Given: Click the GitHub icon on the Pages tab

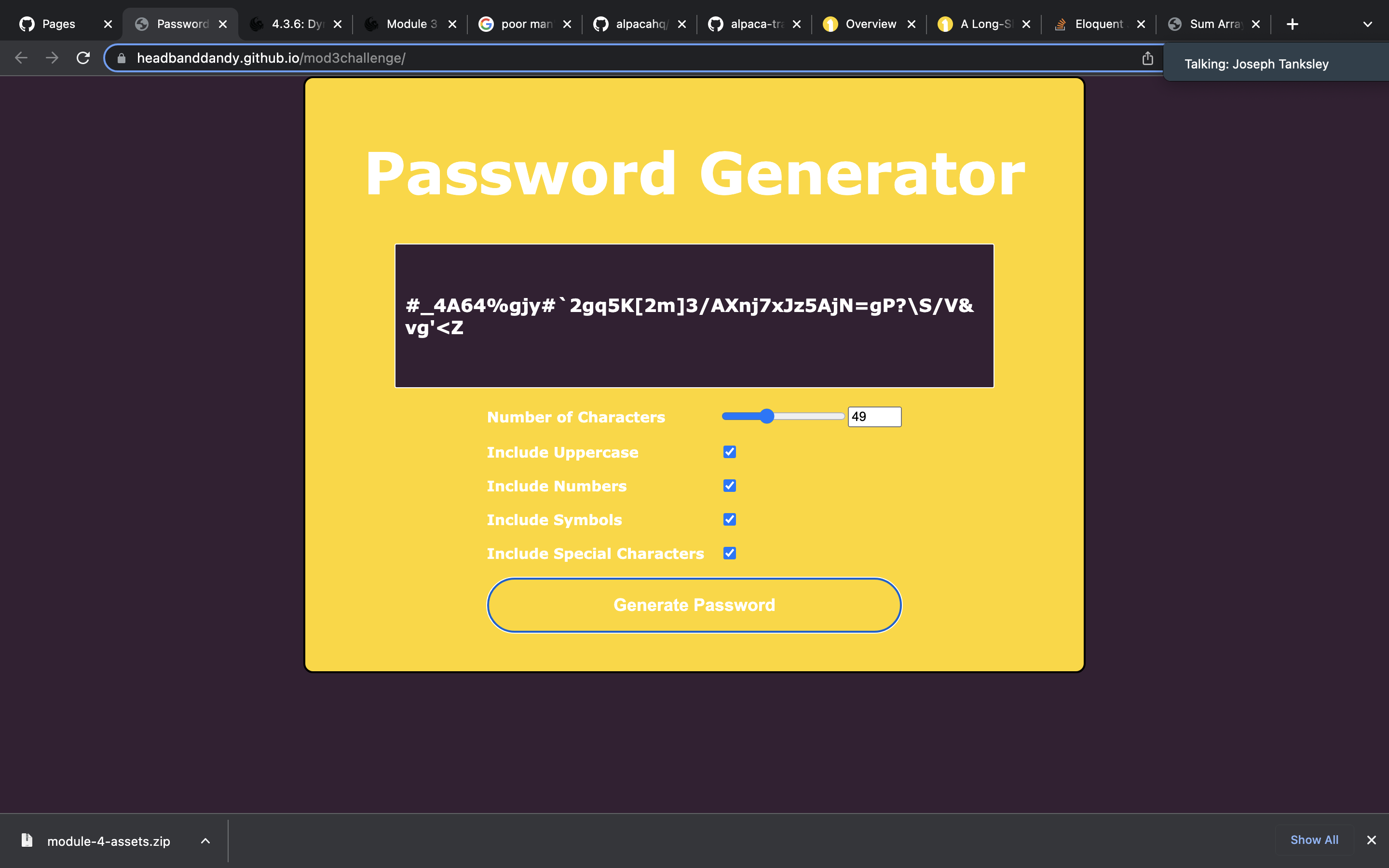Looking at the screenshot, I should click(x=27, y=24).
